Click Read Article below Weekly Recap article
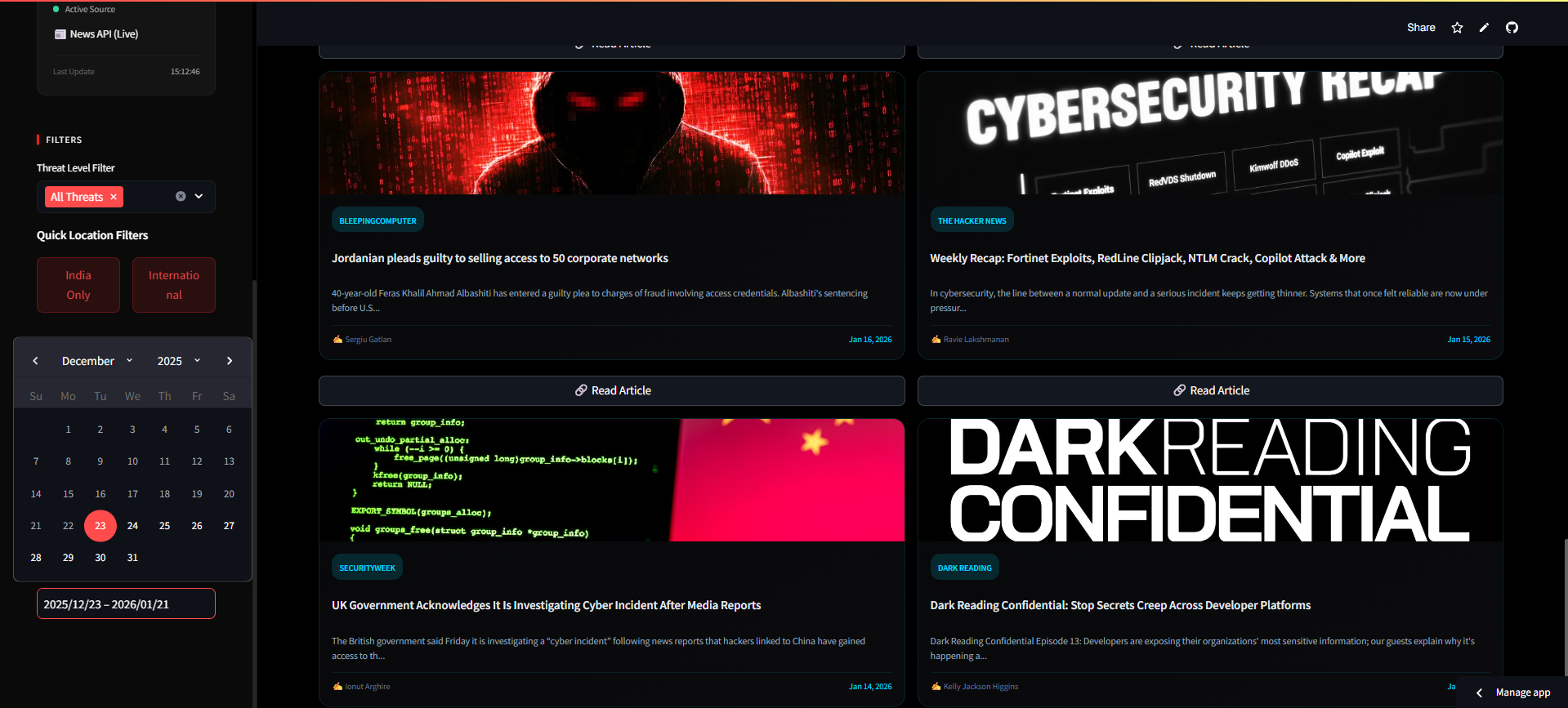 click(x=1210, y=390)
